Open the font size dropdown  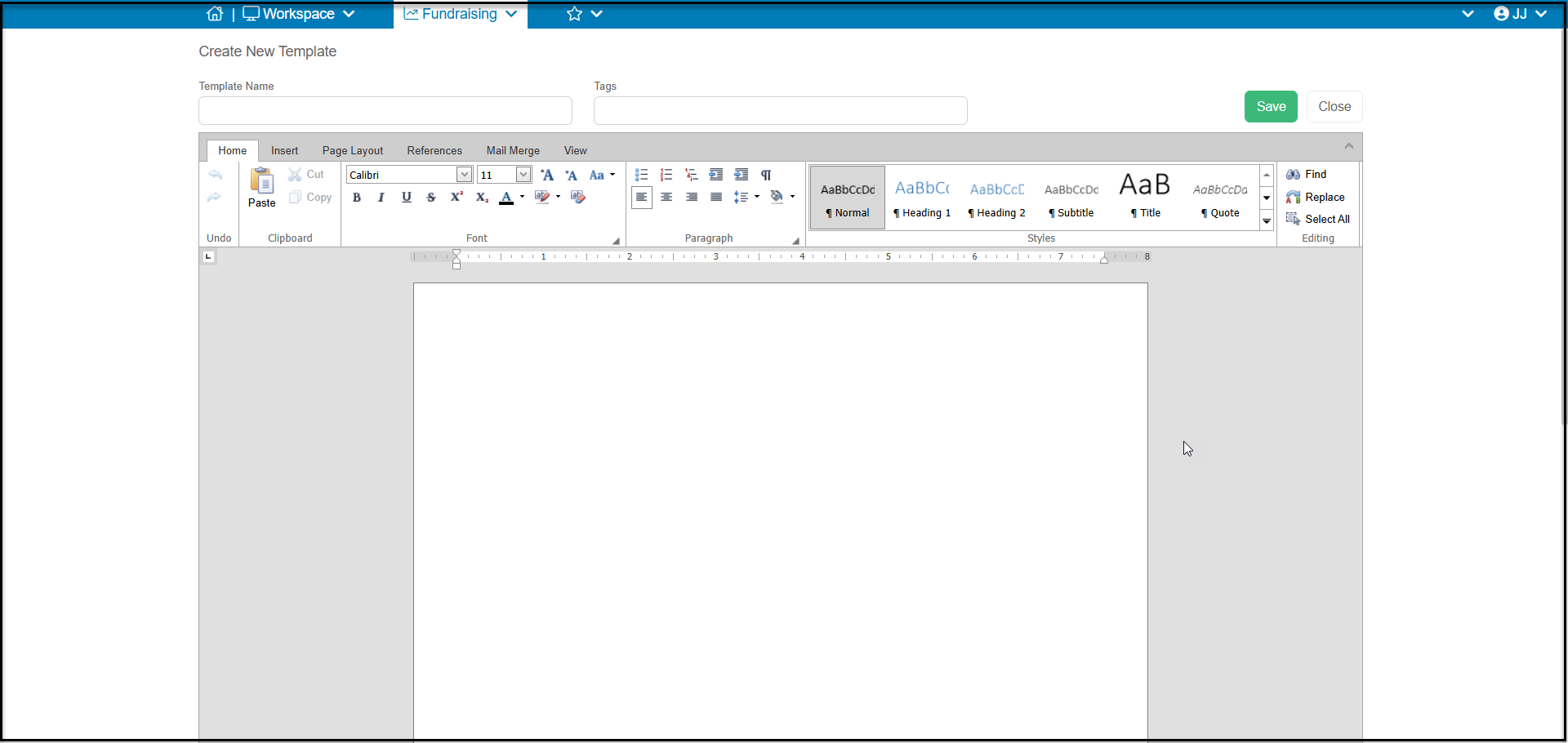(523, 175)
